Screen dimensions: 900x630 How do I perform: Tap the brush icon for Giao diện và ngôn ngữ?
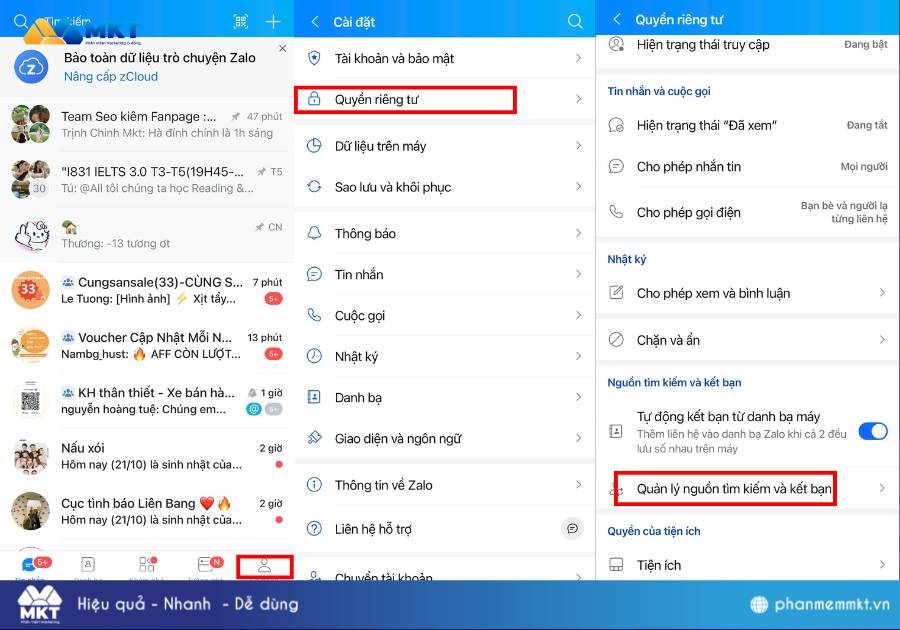point(314,438)
